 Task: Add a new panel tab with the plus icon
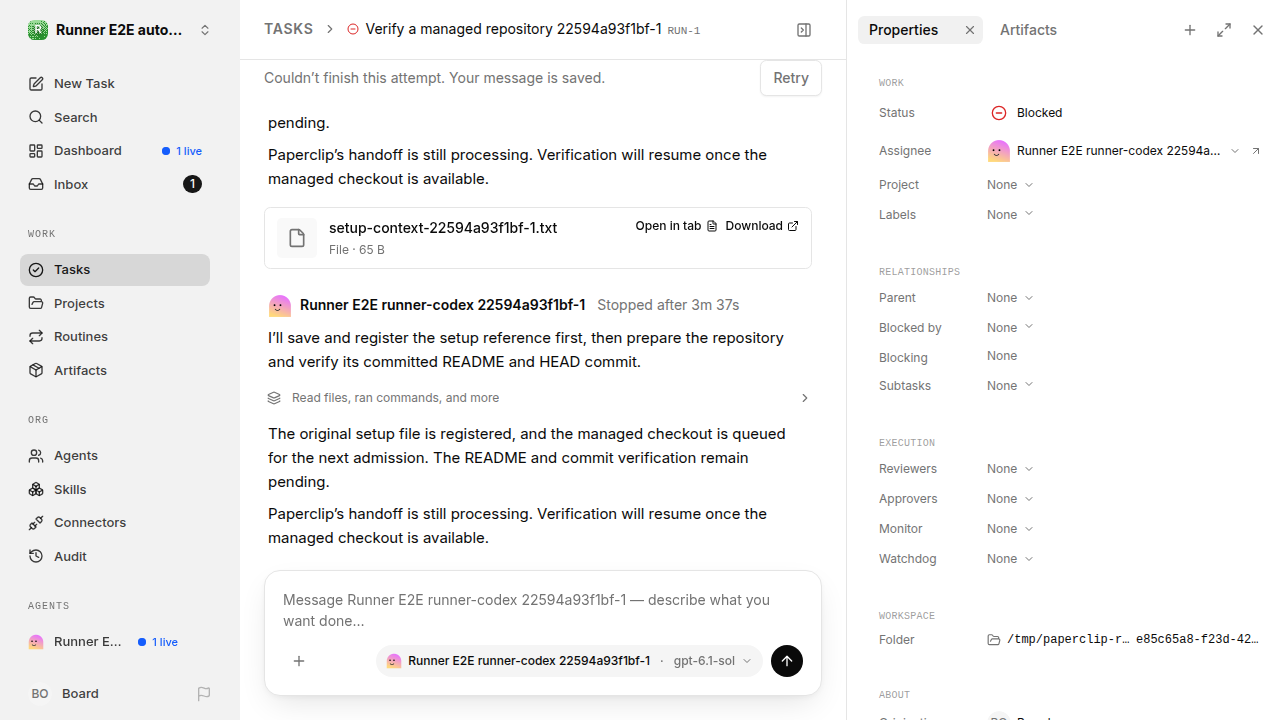point(1190,30)
